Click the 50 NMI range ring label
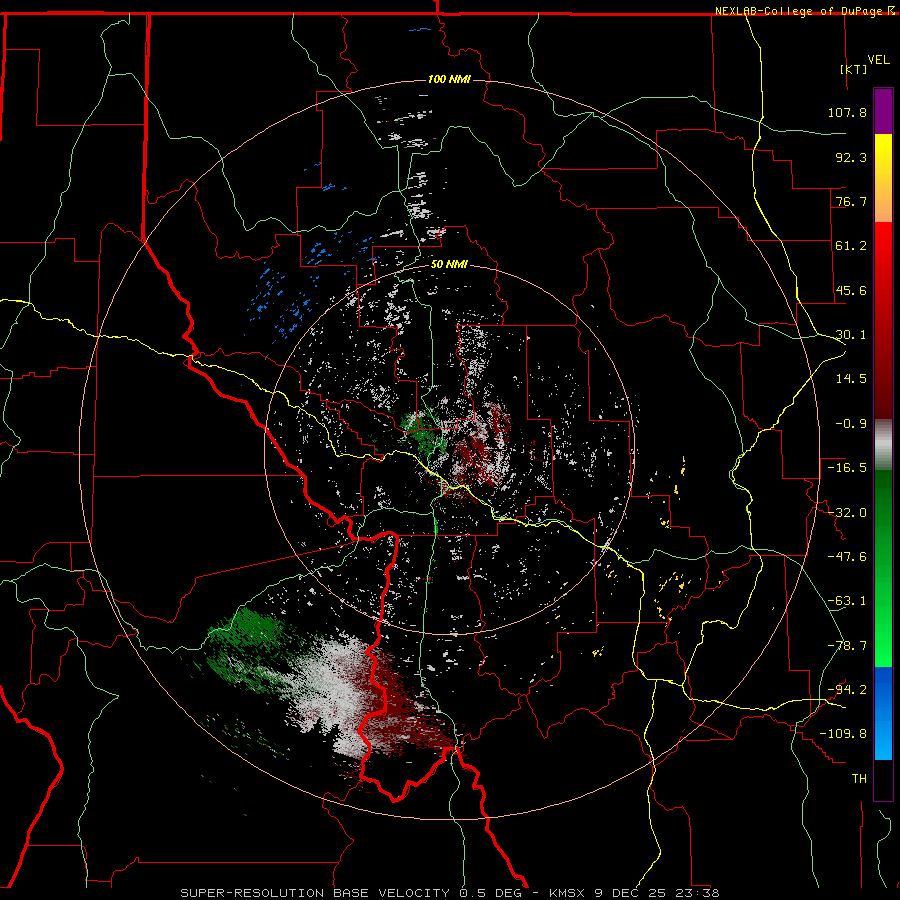Screen dimensions: 900x900 pyautogui.click(x=449, y=265)
